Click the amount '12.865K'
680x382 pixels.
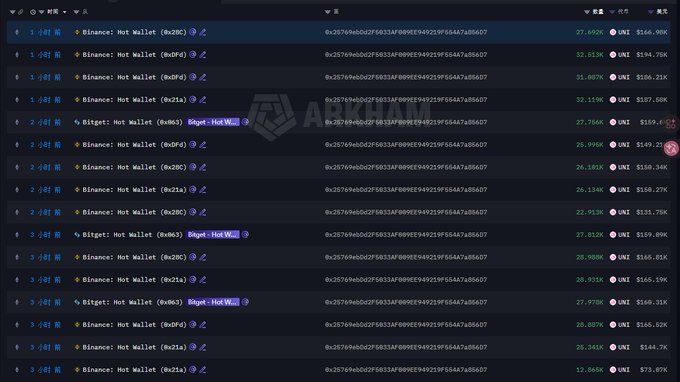click(x=589, y=370)
